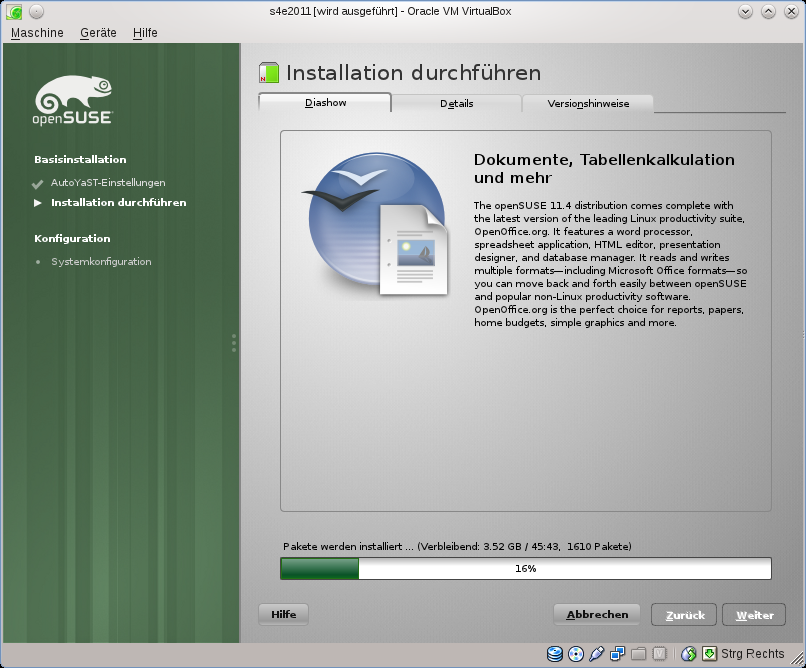Click the 'Dokumente, Tabellenkalkulation und mehr' headline
Viewport: 806px width, 668px height.
(604, 169)
